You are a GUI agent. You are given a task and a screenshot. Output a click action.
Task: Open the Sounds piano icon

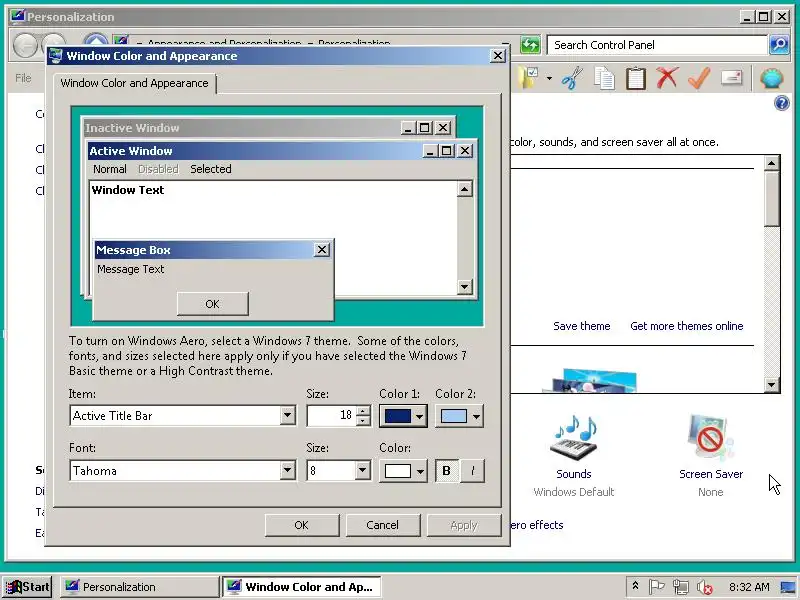coord(574,439)
